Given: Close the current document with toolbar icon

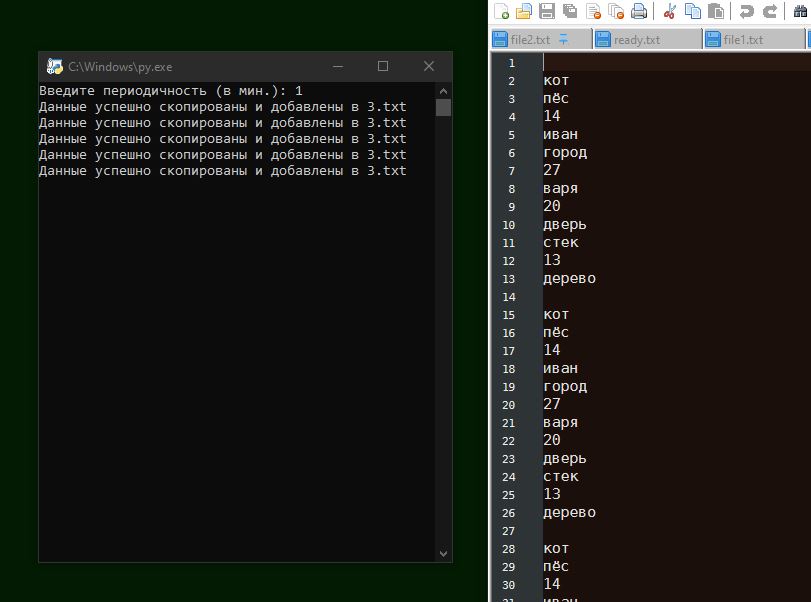Looking at the screenshot, I should (594, 11).
